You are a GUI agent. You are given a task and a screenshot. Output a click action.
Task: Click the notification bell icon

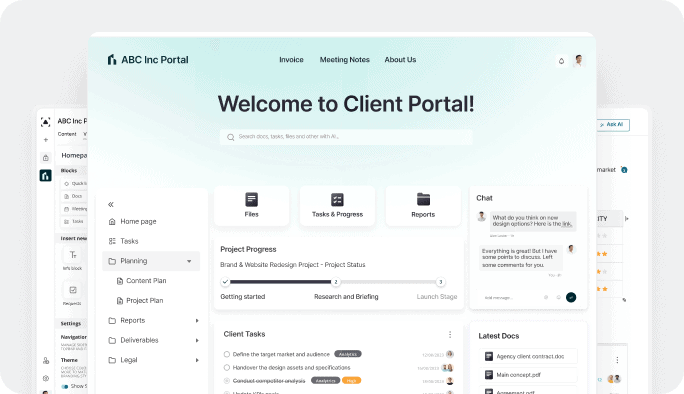(561, 61)
